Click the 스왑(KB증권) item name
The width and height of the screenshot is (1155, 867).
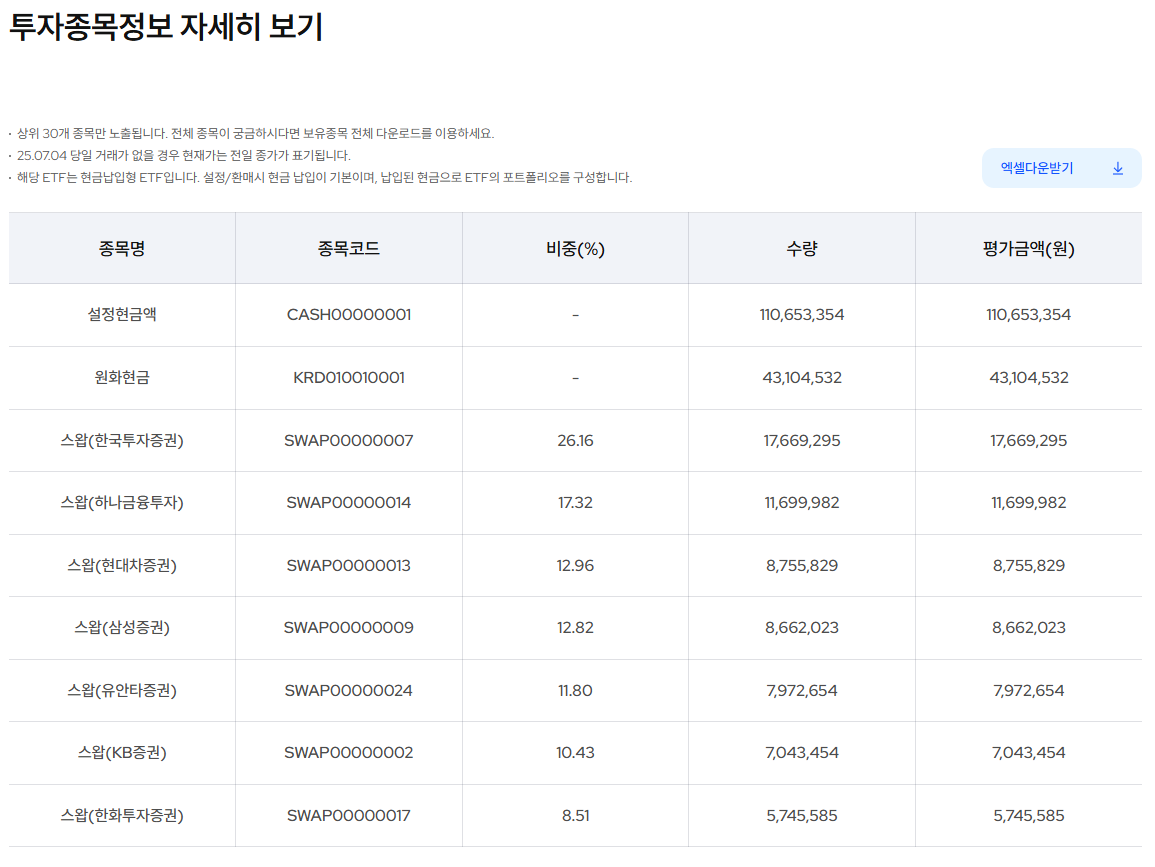click(120, 753)
